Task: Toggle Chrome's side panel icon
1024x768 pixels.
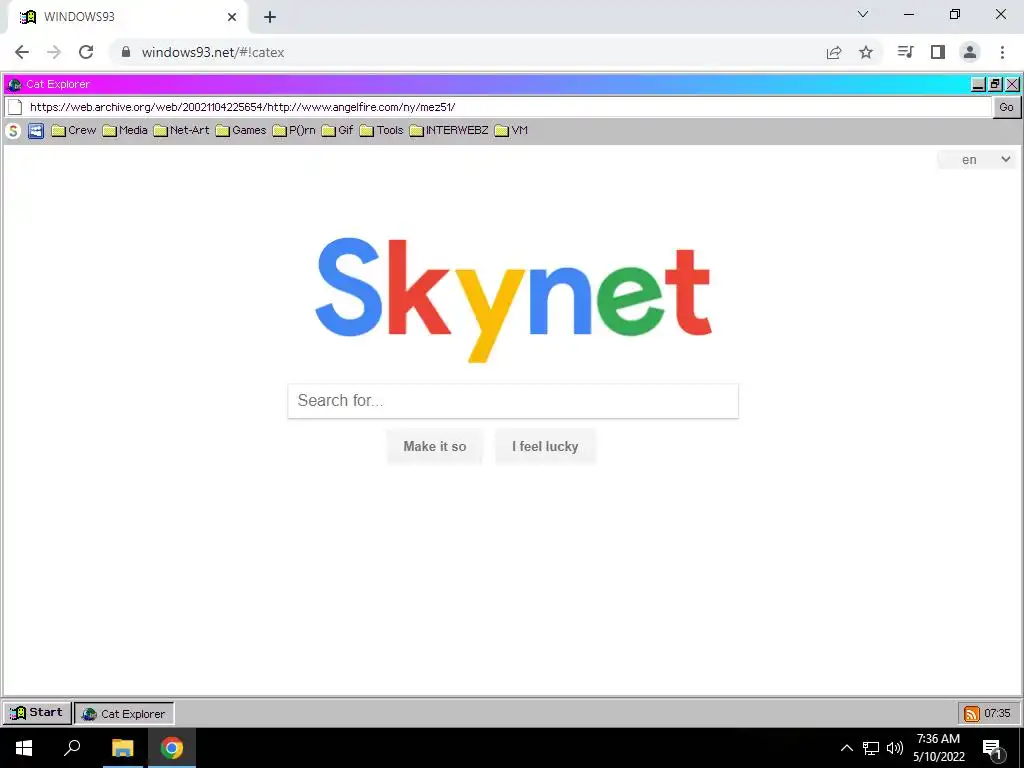Action: click(x=938, y=52)
